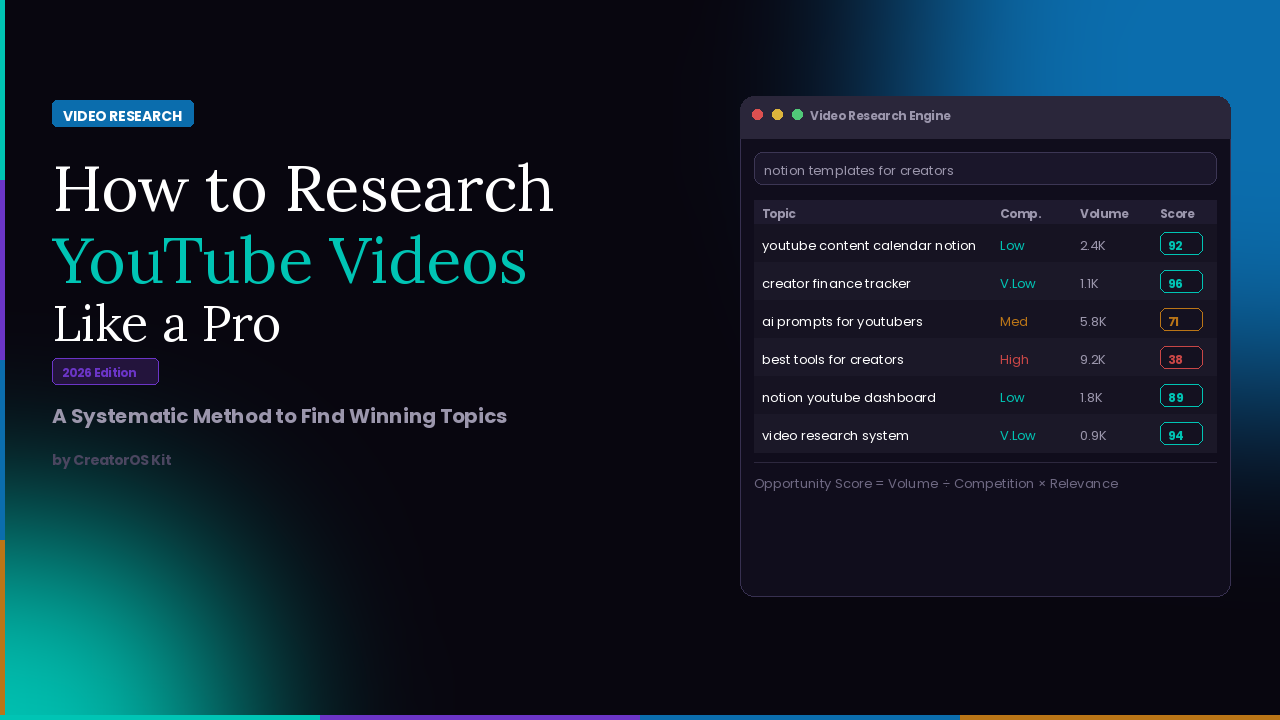Click the 9.2K volume value
The height and width of the screenshot is (720, 1280).
[1093, 359]
